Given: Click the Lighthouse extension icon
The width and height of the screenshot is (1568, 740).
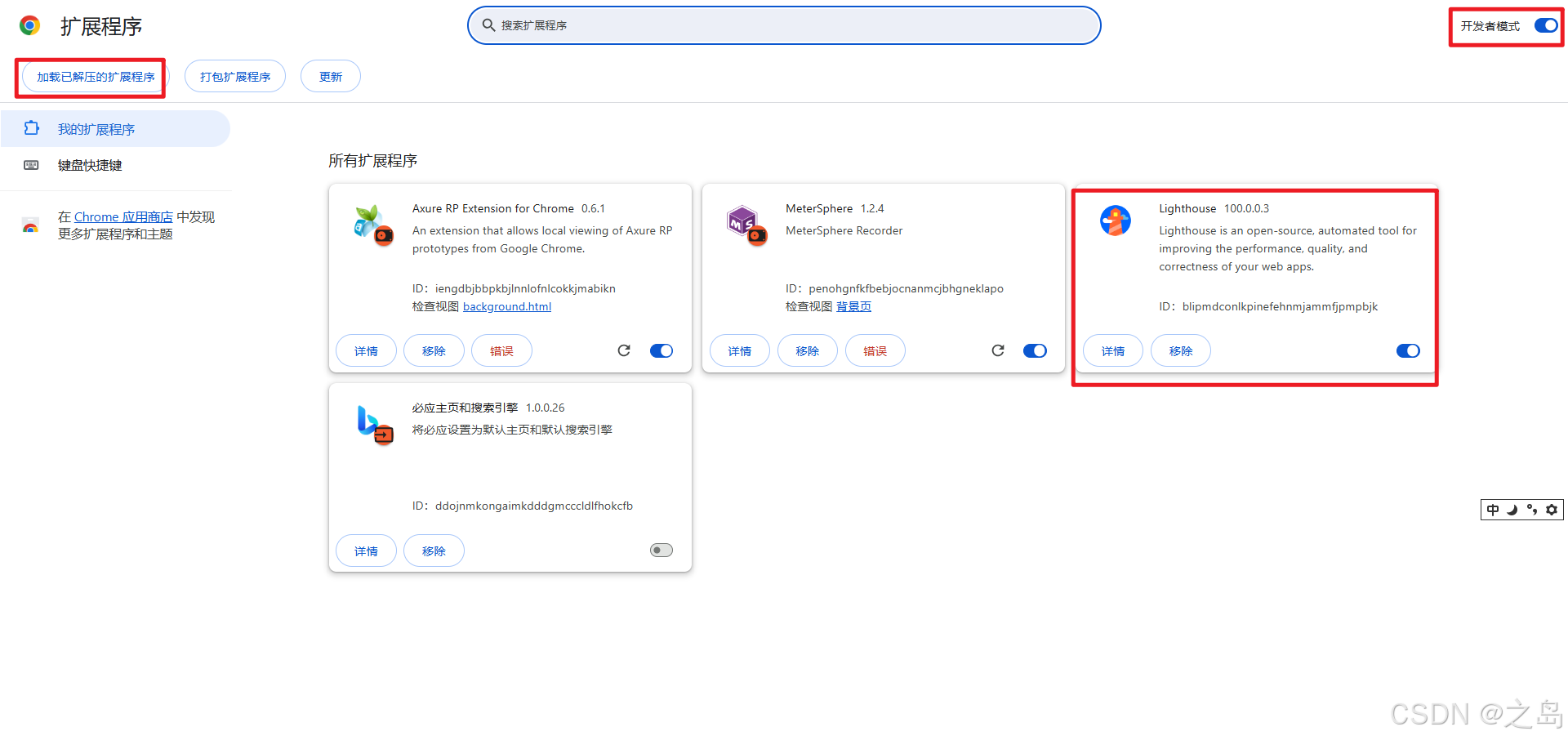Looking at the screenshot, I should [x=1116, y=221].
